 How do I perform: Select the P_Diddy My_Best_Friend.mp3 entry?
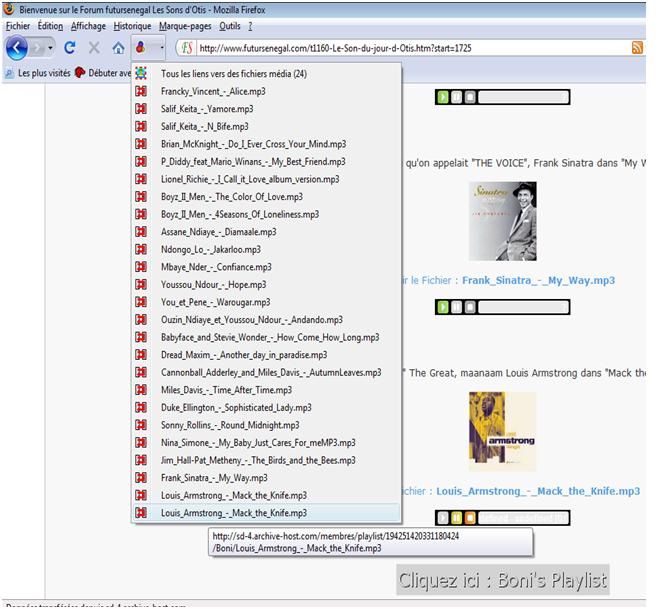(x=266, y=161)
